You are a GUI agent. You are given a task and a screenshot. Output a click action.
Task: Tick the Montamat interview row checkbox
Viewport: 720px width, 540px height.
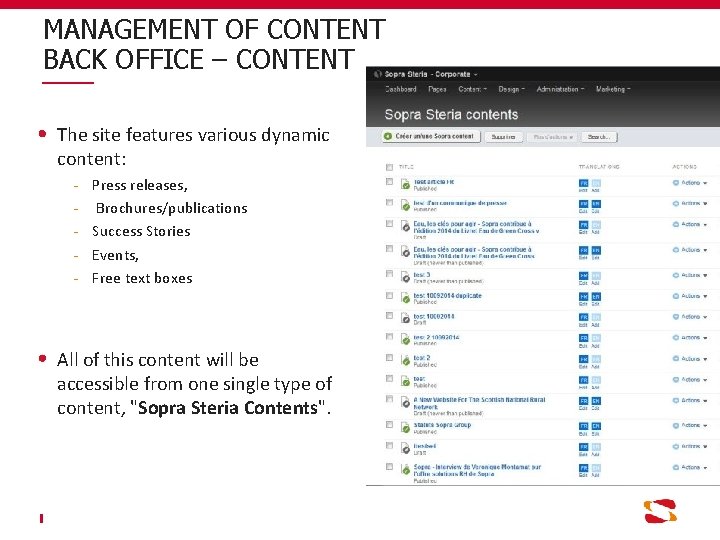pyautogui.click(x=389, y=467)
